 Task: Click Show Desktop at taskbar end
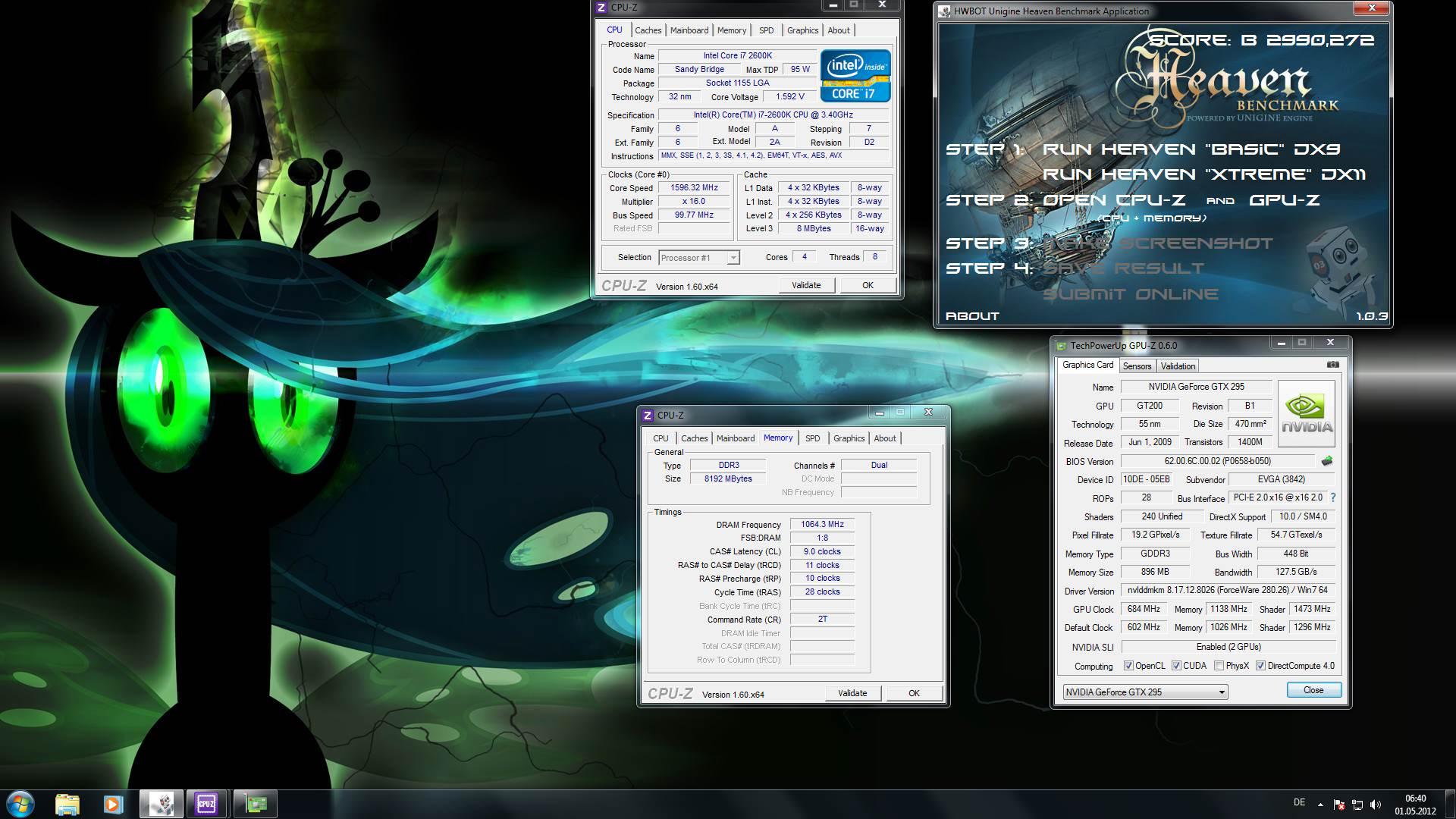1450,804
